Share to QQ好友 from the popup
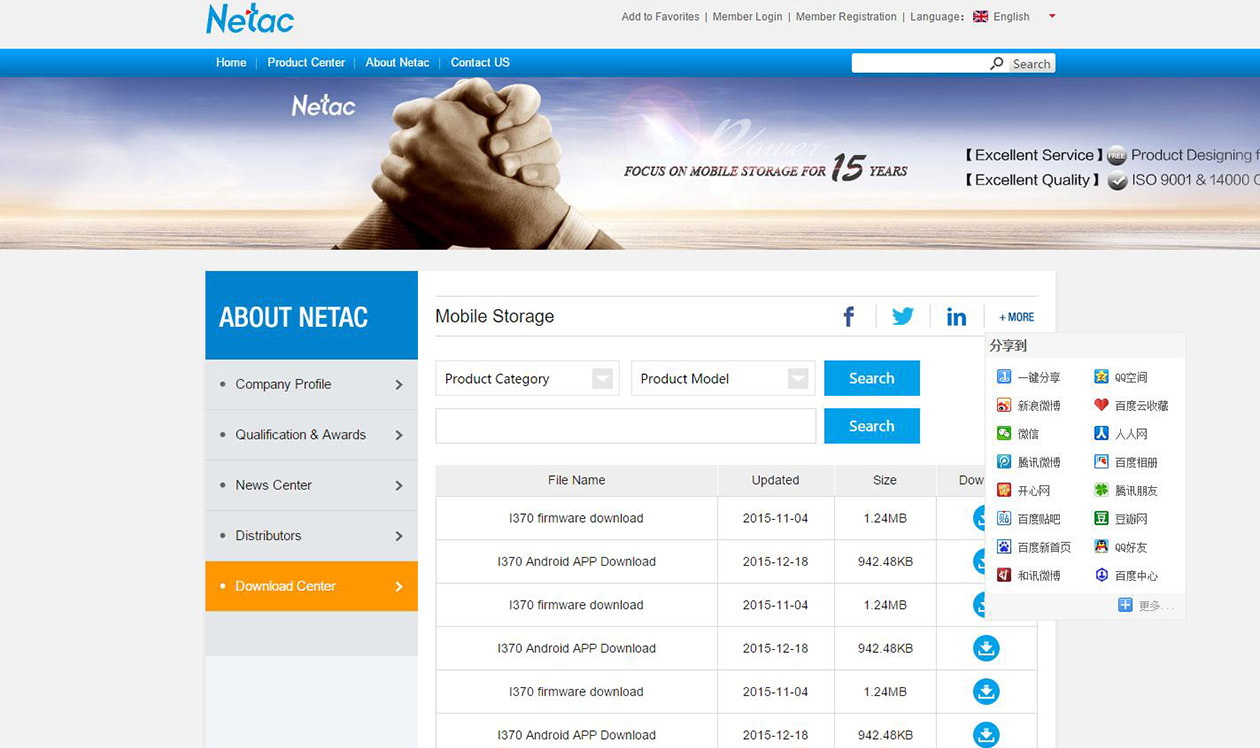Screen dimensions: 1260x748 1121,547
